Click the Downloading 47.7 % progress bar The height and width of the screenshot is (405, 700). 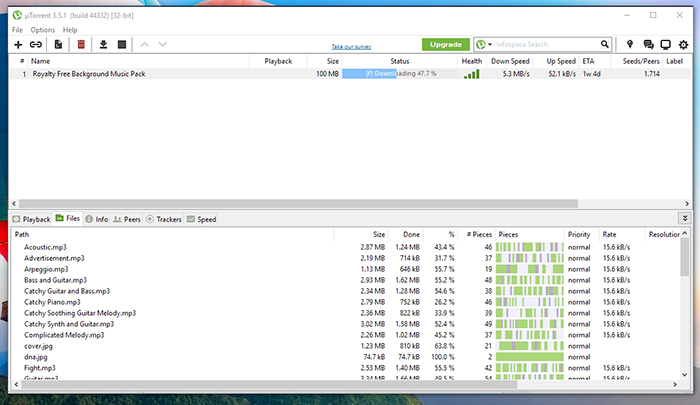tap(400, 74)
